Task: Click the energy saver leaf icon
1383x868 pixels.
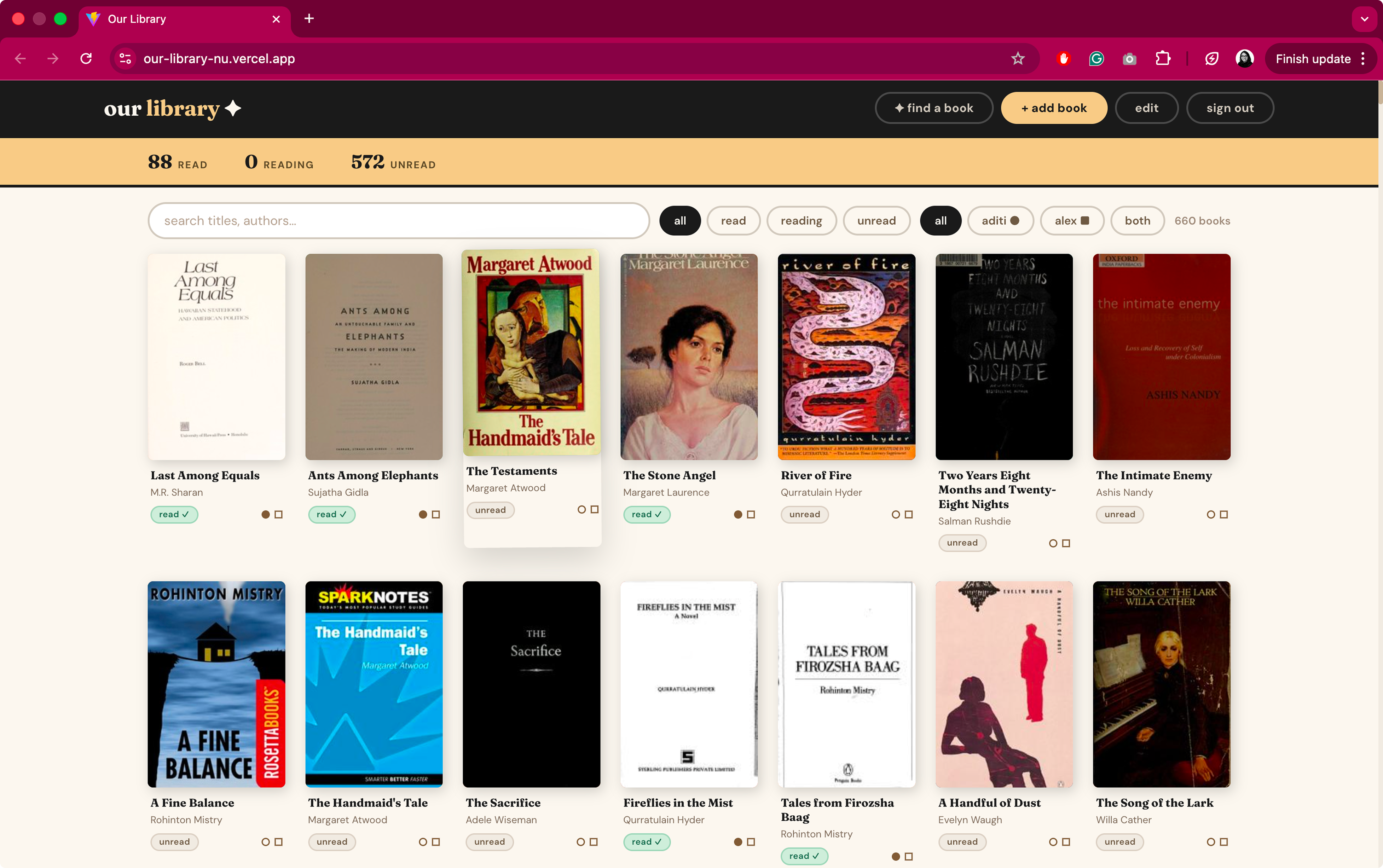Action: click(1211, 58)
